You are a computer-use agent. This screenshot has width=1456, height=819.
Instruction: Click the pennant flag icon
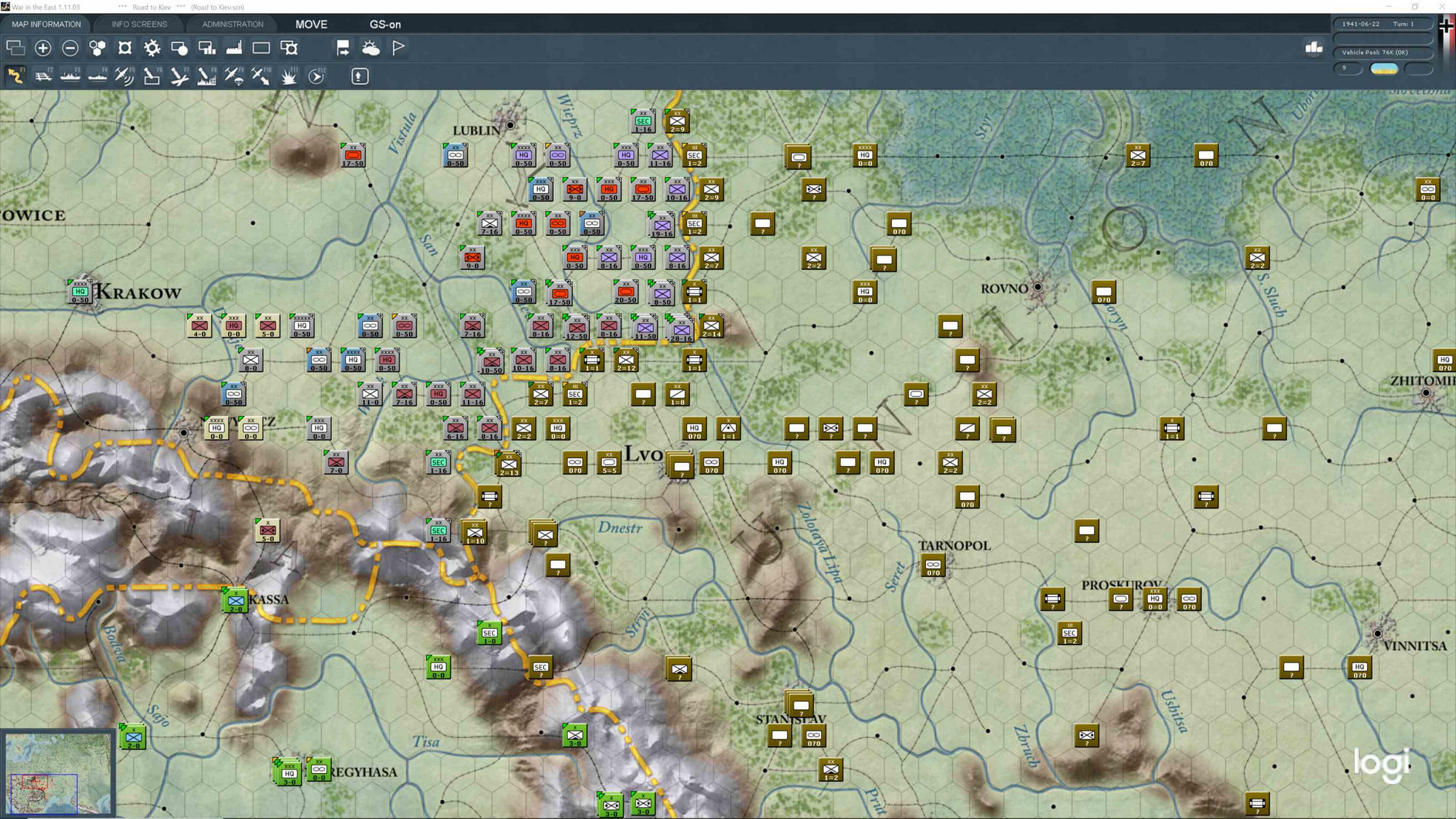(398, 48)
